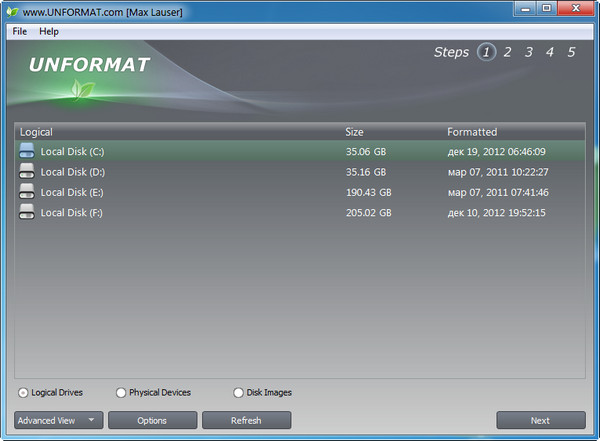The height and width of the screenshot is (441, 600).
Task: Click the Local Disk (F:) drive icon
Action: (27, 212)
